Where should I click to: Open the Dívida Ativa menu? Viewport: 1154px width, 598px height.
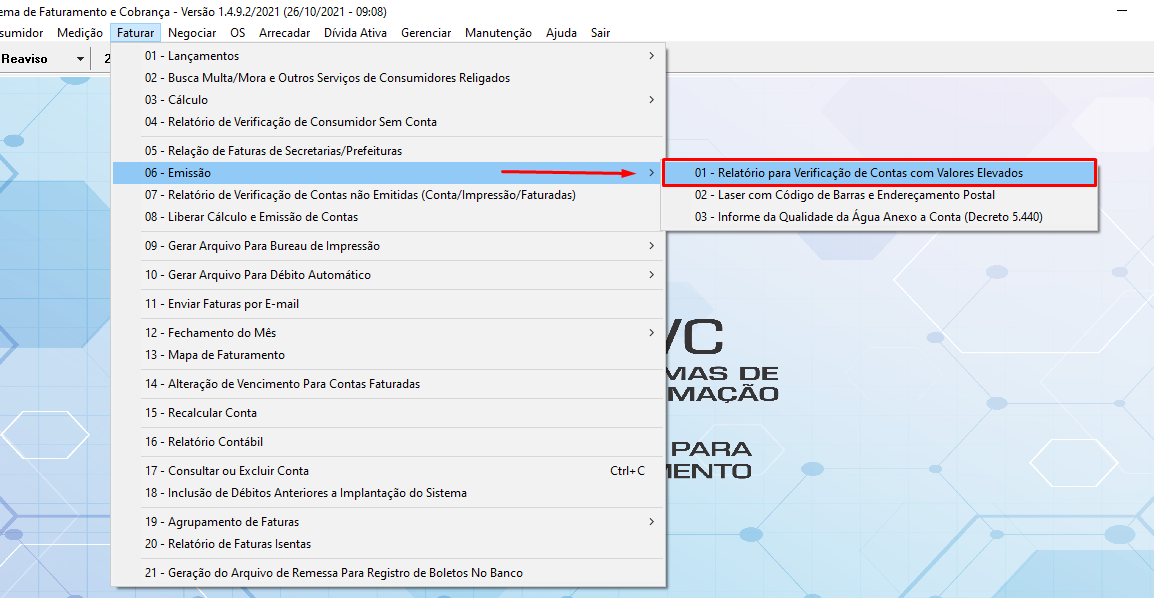pos(355,33)
